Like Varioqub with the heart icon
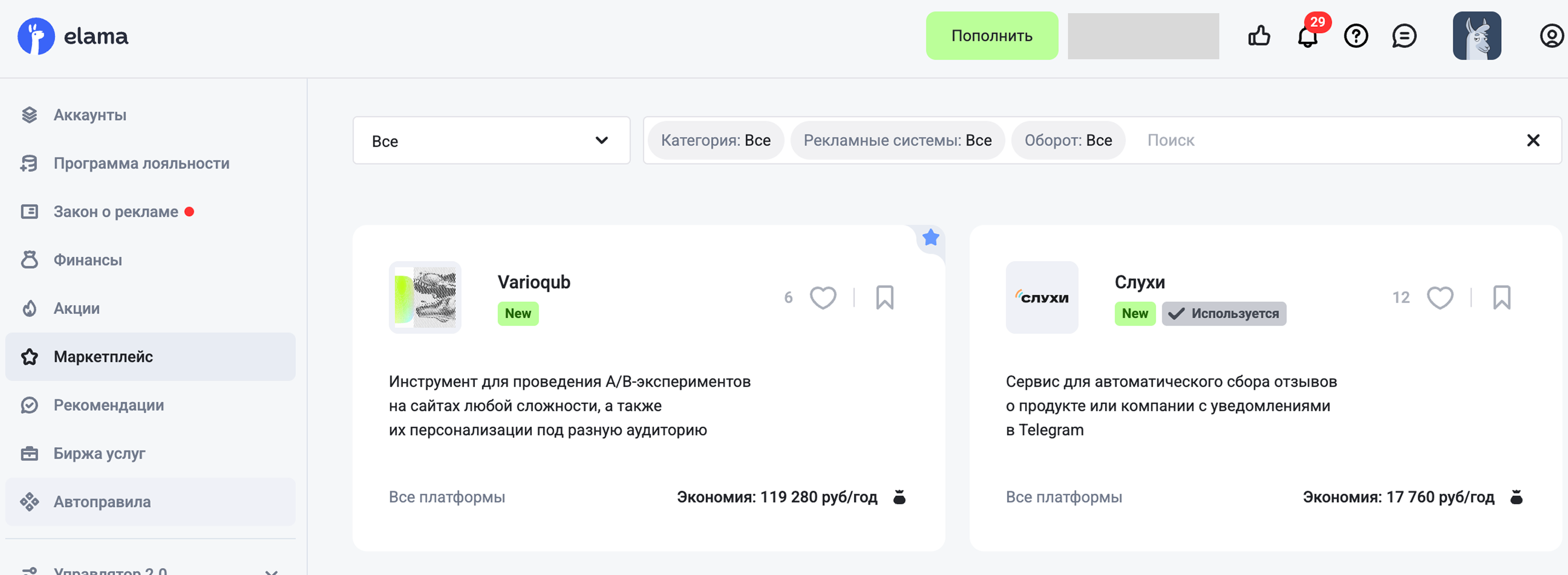The height and width of the screenshot is (575, 1568). pyautogui.click(x=822, y=298)
